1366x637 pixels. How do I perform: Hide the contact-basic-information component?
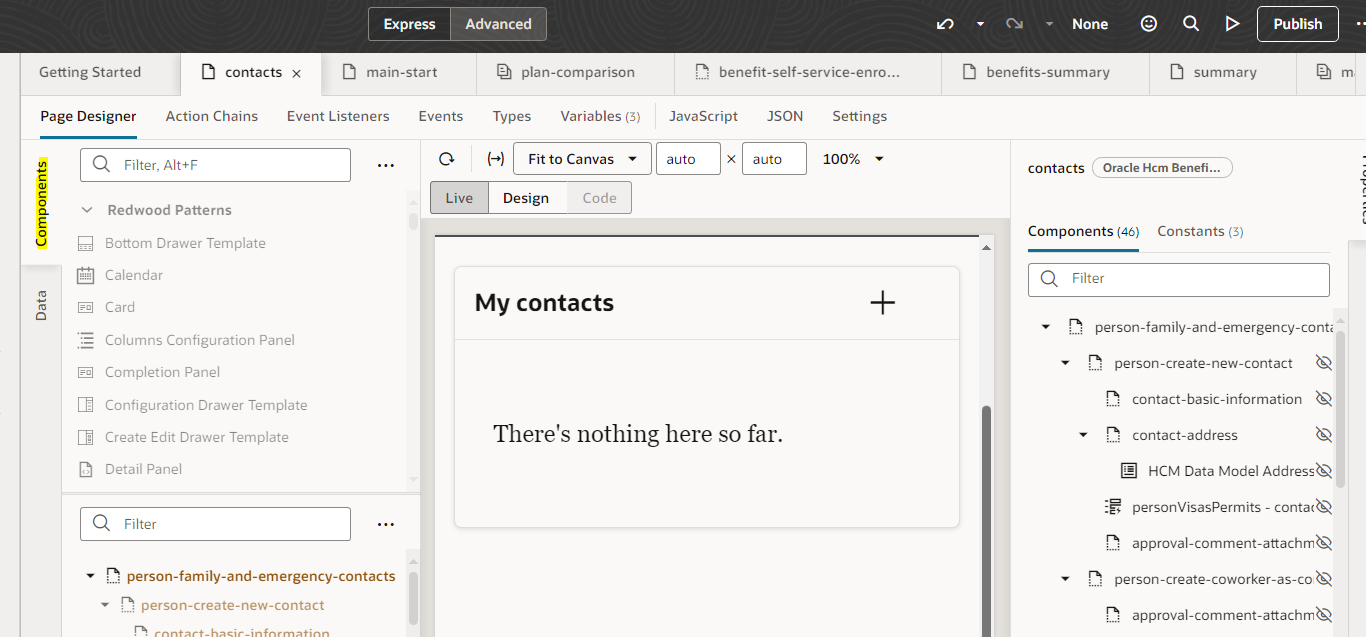tap(1323, 398)
